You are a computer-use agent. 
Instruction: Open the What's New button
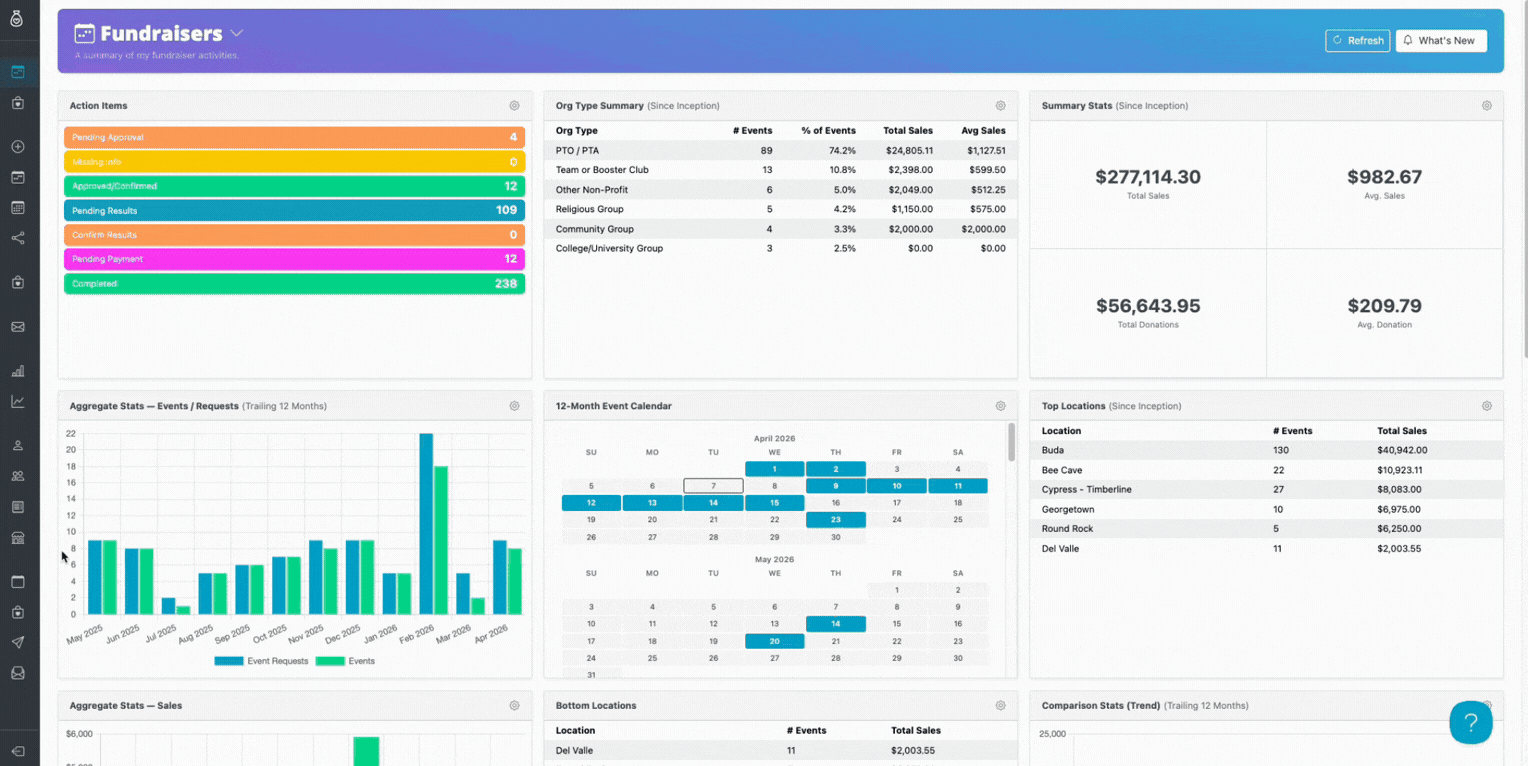click(x=1441, y=41)
